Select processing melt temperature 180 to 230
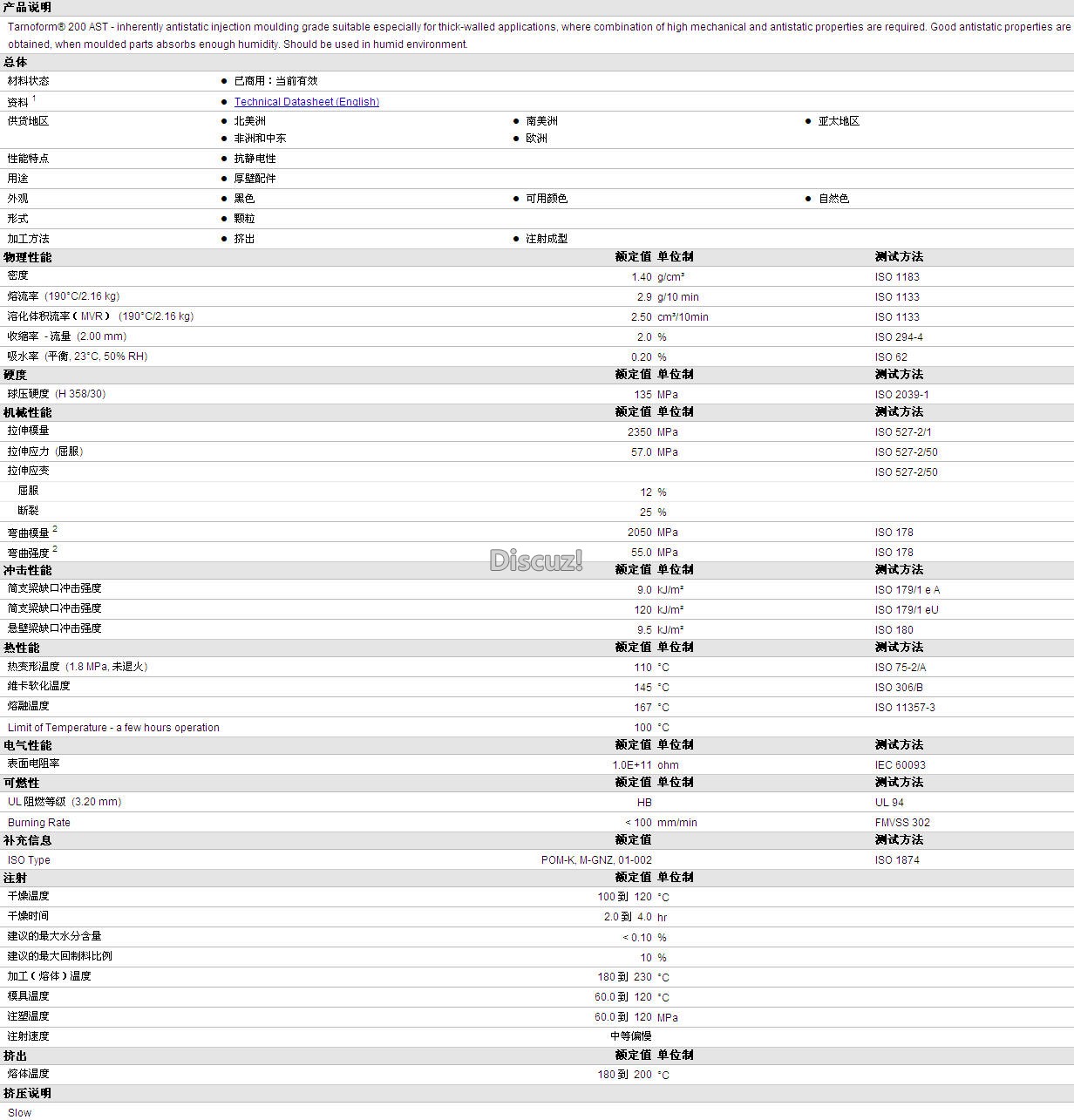The image size is (1074, 1120). click(625, 977)
